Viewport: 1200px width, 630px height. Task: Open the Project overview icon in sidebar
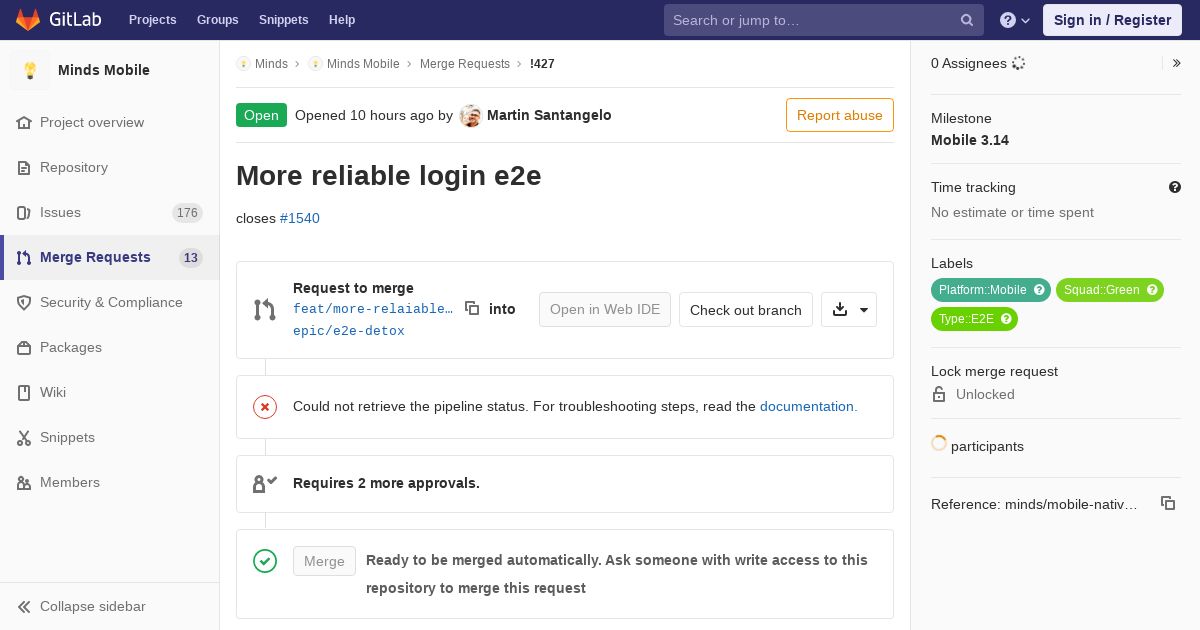[24, 122]
